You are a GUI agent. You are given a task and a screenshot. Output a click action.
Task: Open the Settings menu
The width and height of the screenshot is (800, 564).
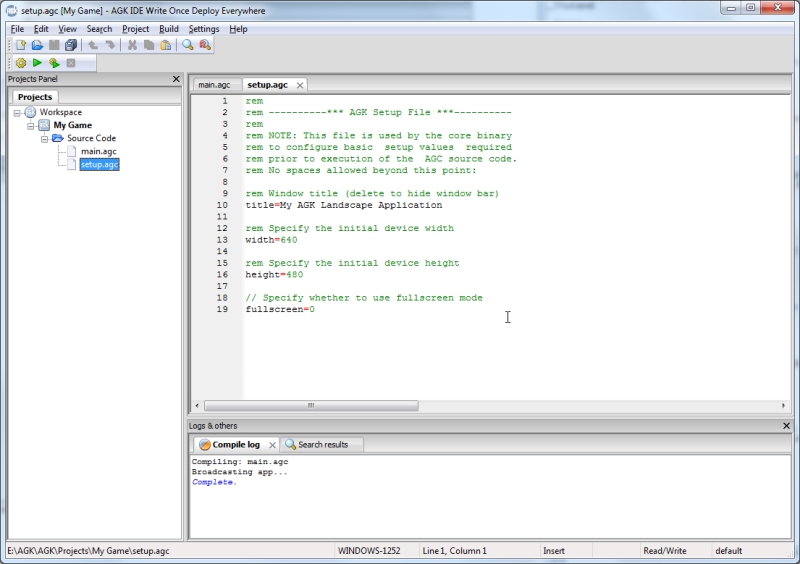204,29
